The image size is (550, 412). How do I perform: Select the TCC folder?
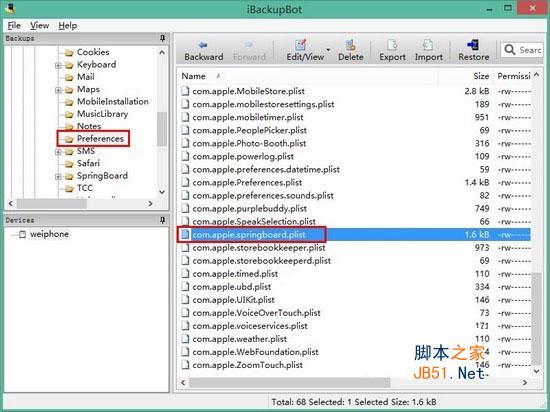tap(85, 188)
